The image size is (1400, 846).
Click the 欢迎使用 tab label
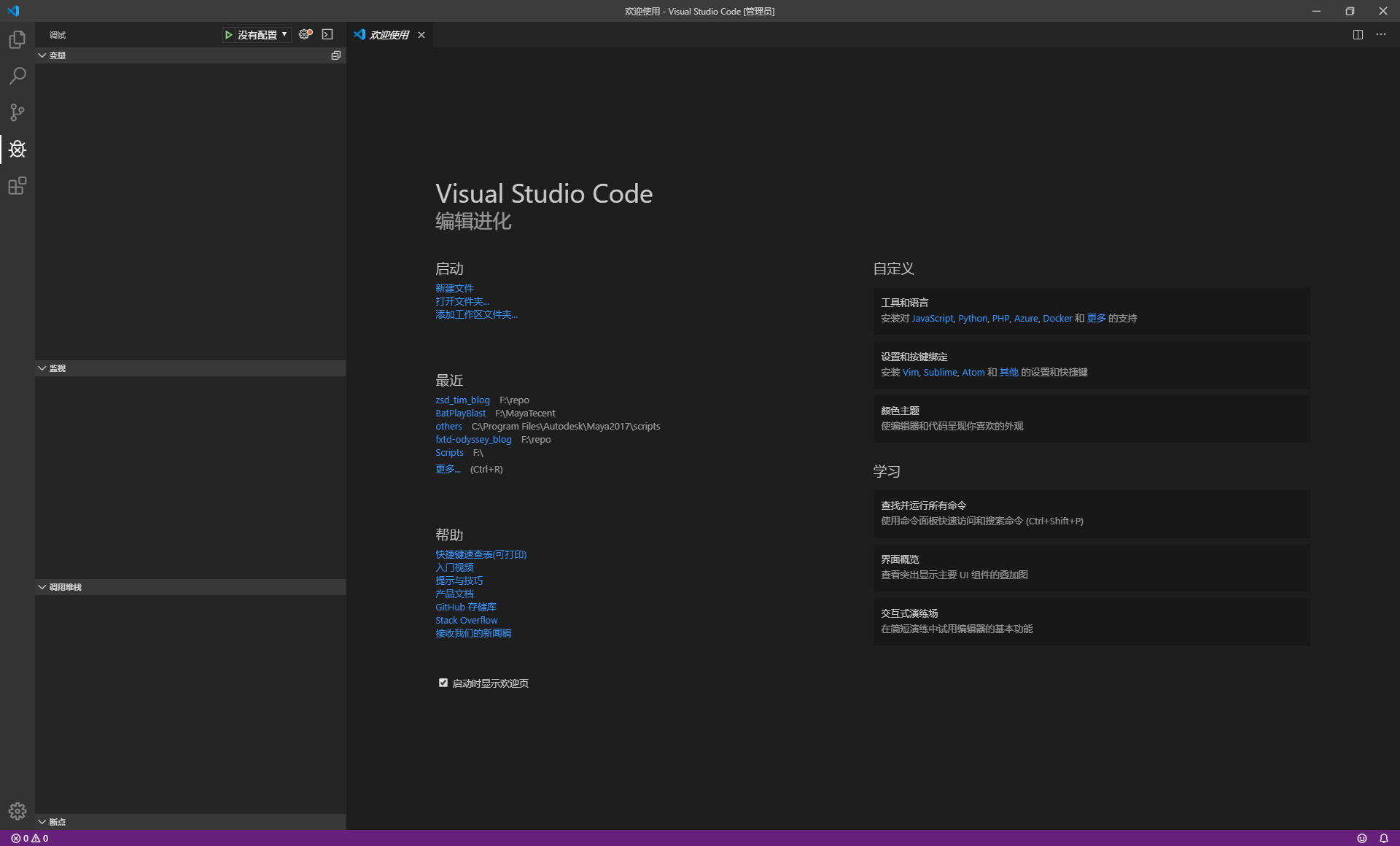(x=389, y=34)
